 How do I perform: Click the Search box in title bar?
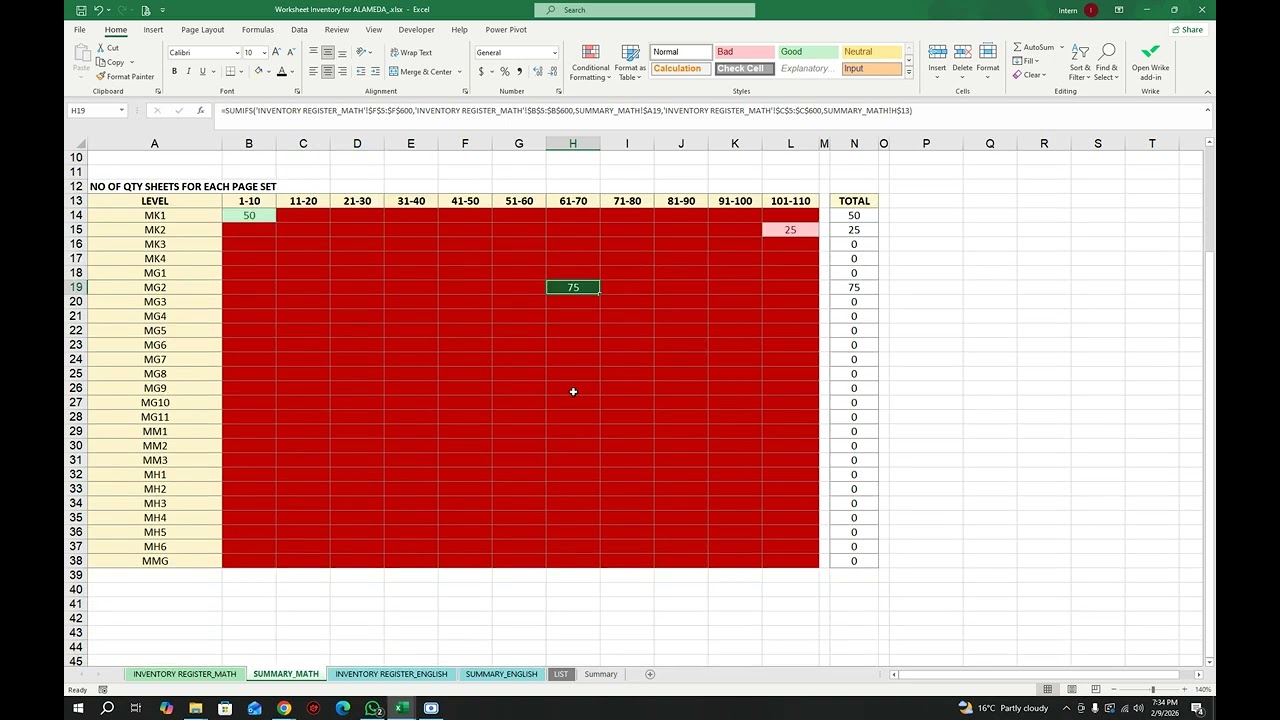(x=645, y=10)
